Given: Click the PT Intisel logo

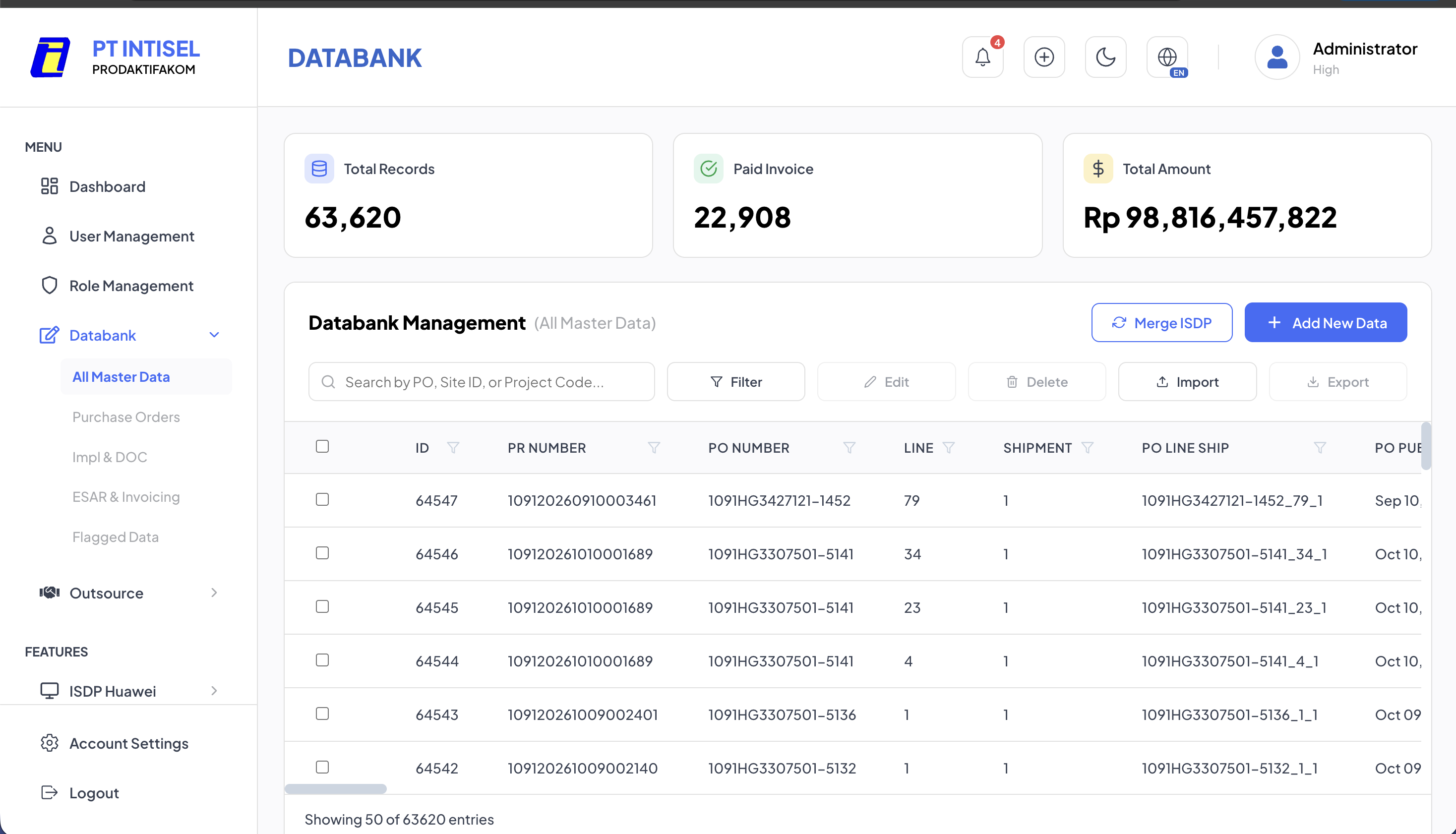Looking at the screenshot, I should pos(51,58).
